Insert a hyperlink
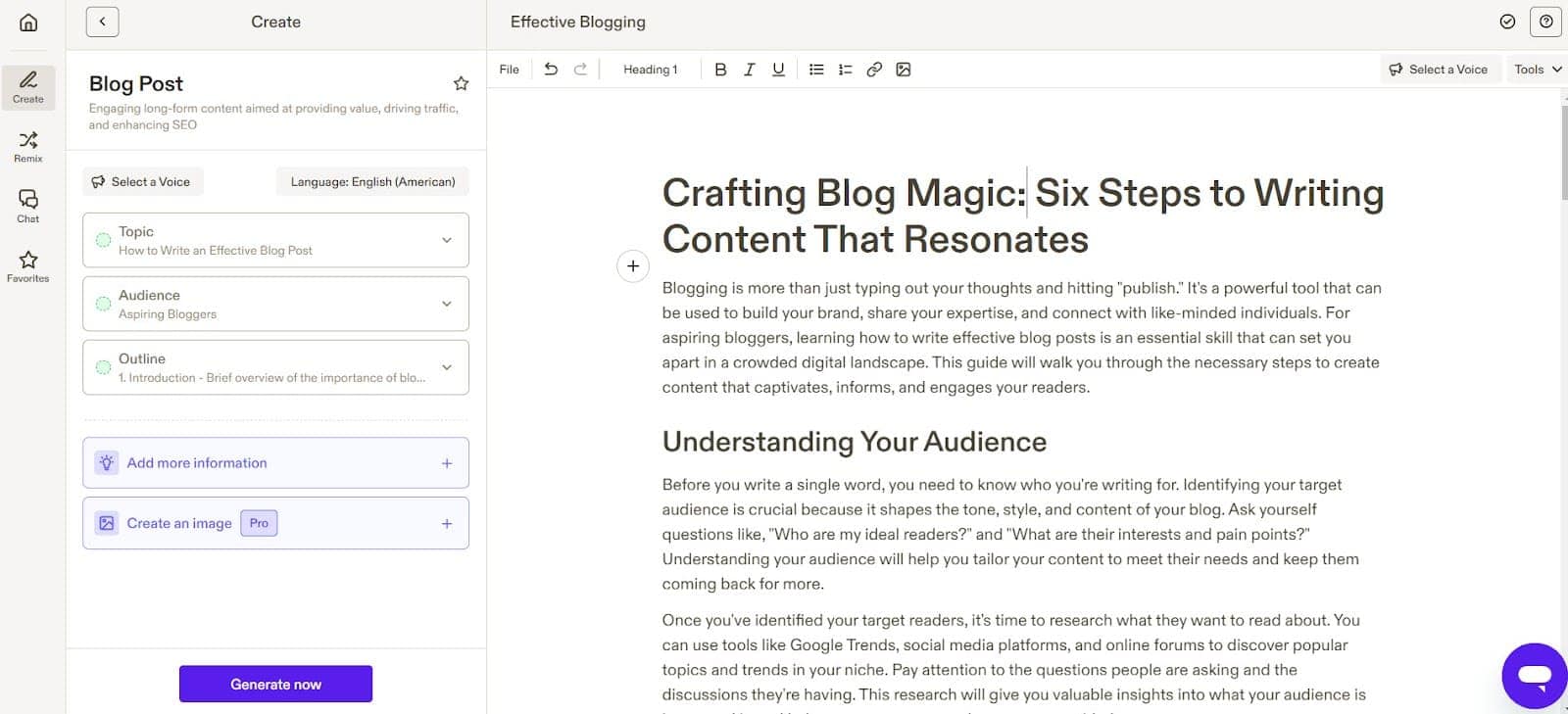The height and width of the screenshot is (714, 1568). coord(874,70)
